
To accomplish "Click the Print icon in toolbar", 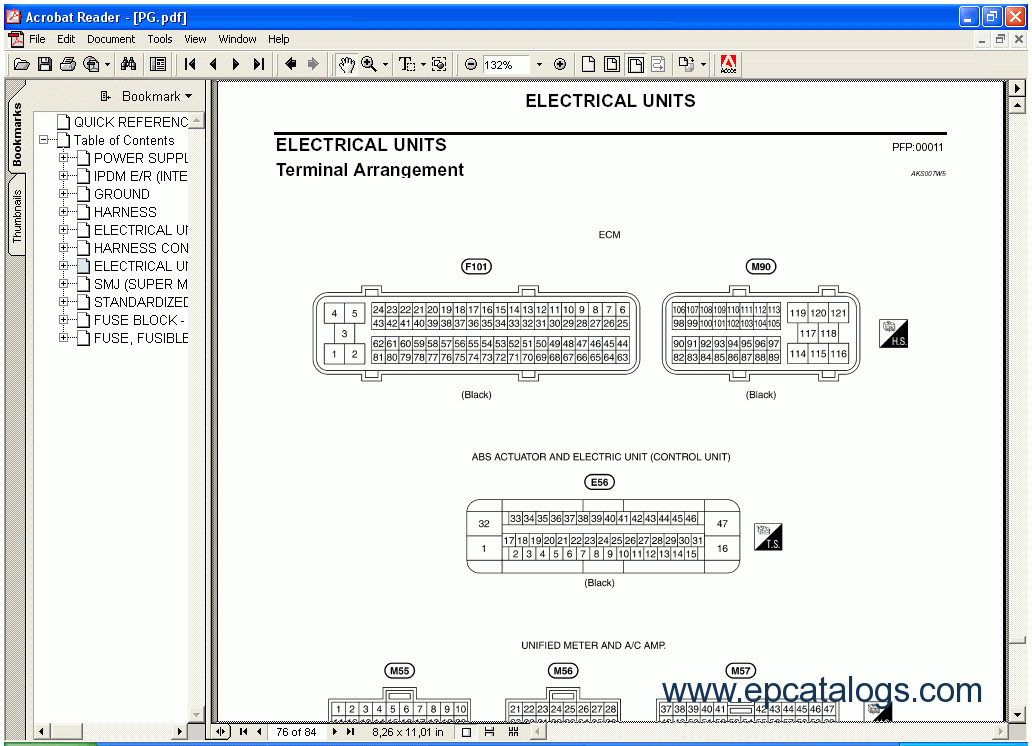I will coord(68,64).
